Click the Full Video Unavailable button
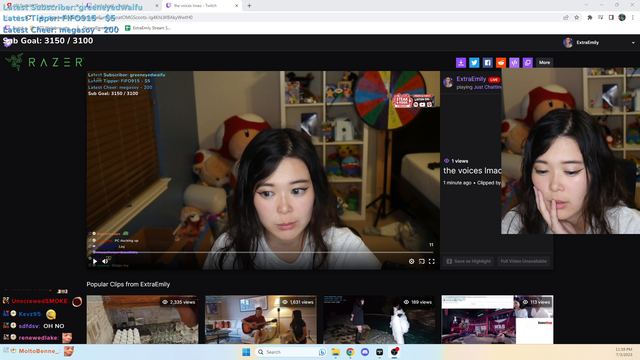This screenshot has width=640, height=360. [x=523, y=261]
